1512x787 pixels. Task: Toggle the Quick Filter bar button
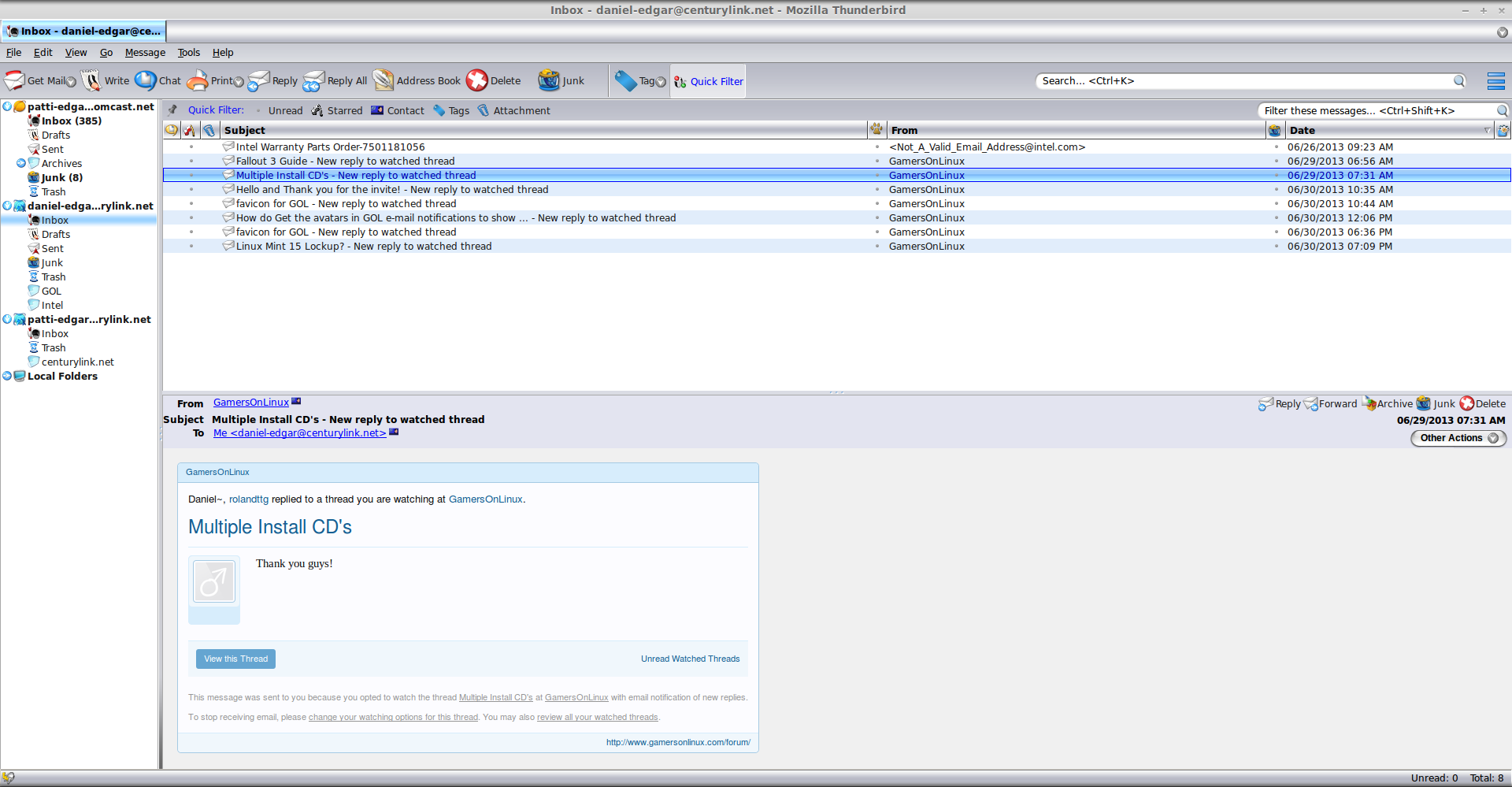(708, 81)
